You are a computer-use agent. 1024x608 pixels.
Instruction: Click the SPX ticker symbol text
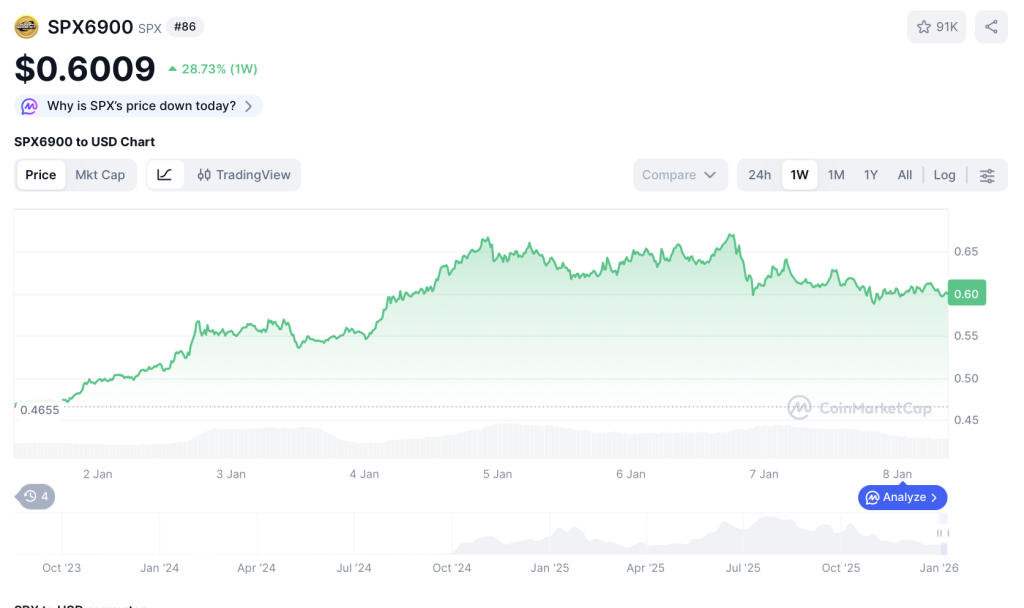150,29
